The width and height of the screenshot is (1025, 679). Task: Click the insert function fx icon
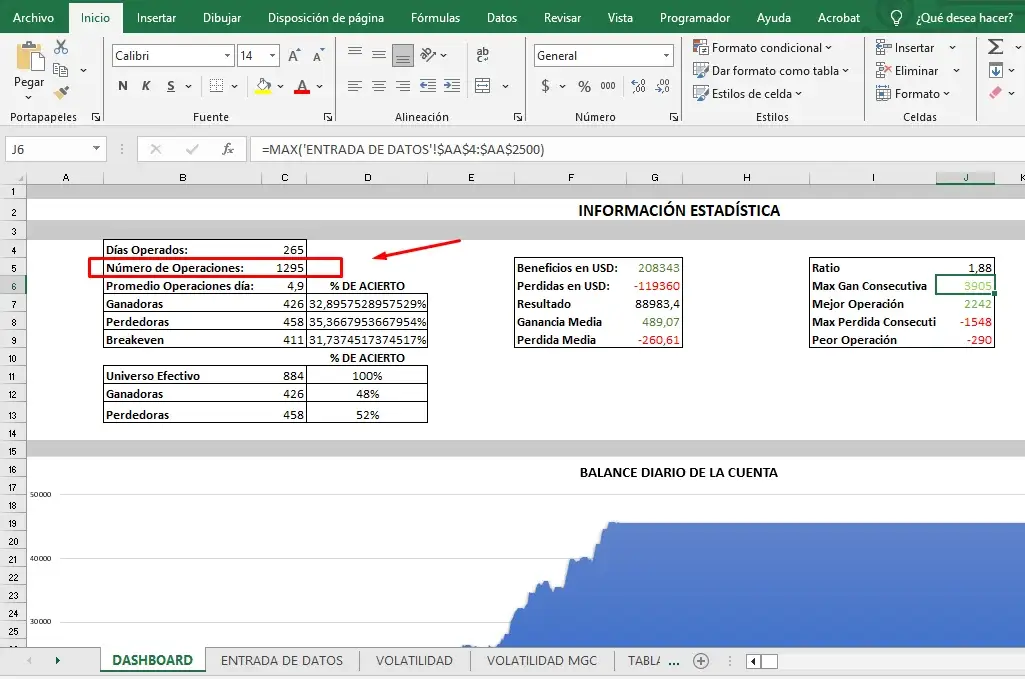(227, 149)
